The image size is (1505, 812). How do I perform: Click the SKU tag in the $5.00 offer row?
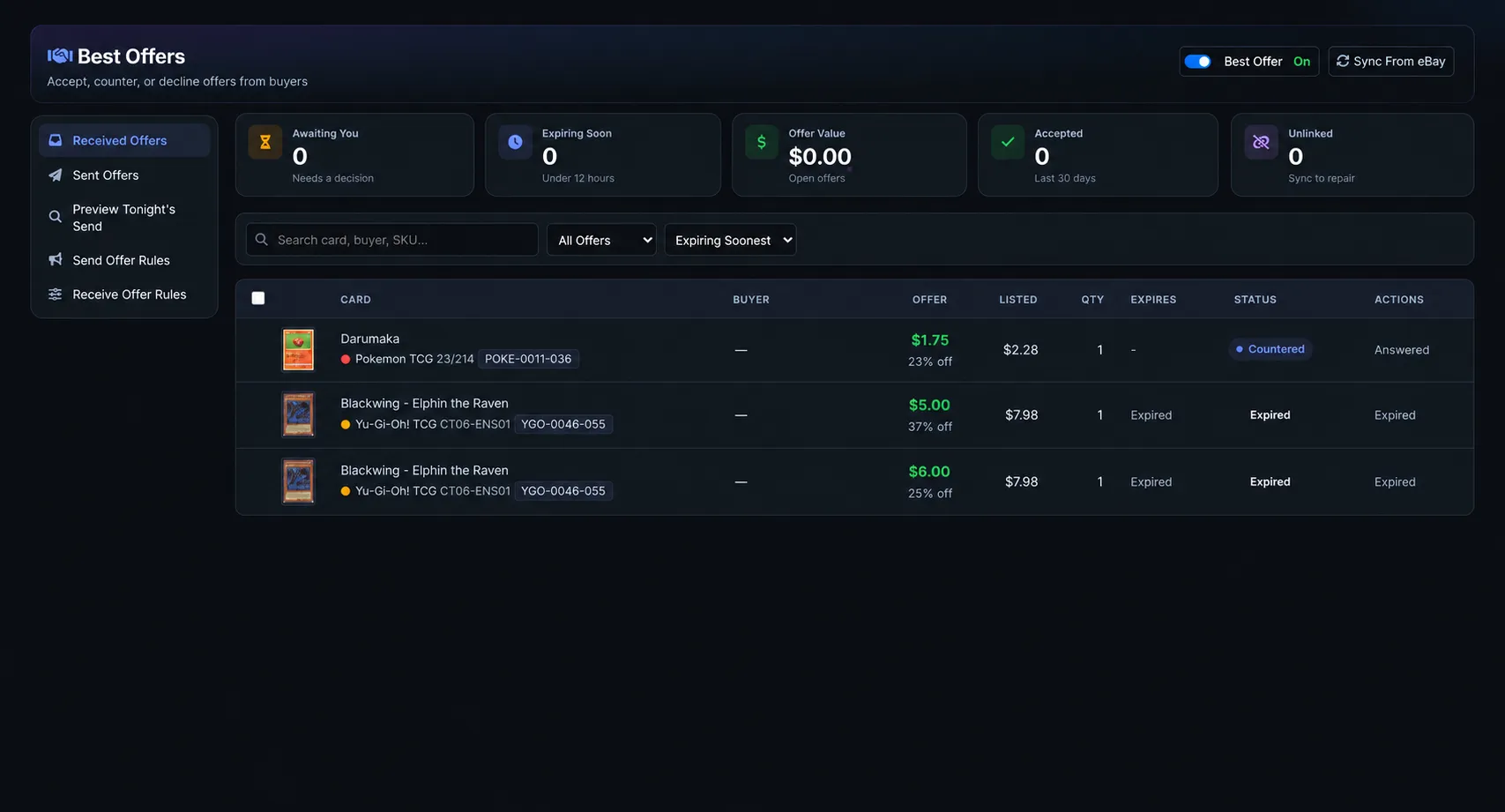coord(563,424)
